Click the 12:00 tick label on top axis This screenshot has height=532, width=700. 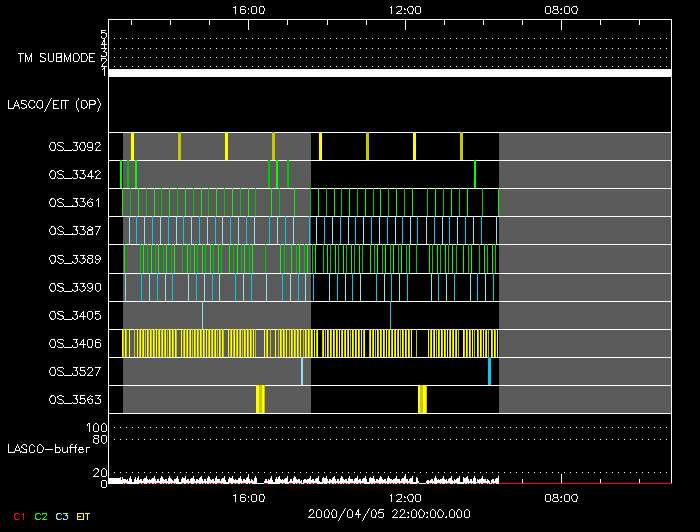click(404, 9)
